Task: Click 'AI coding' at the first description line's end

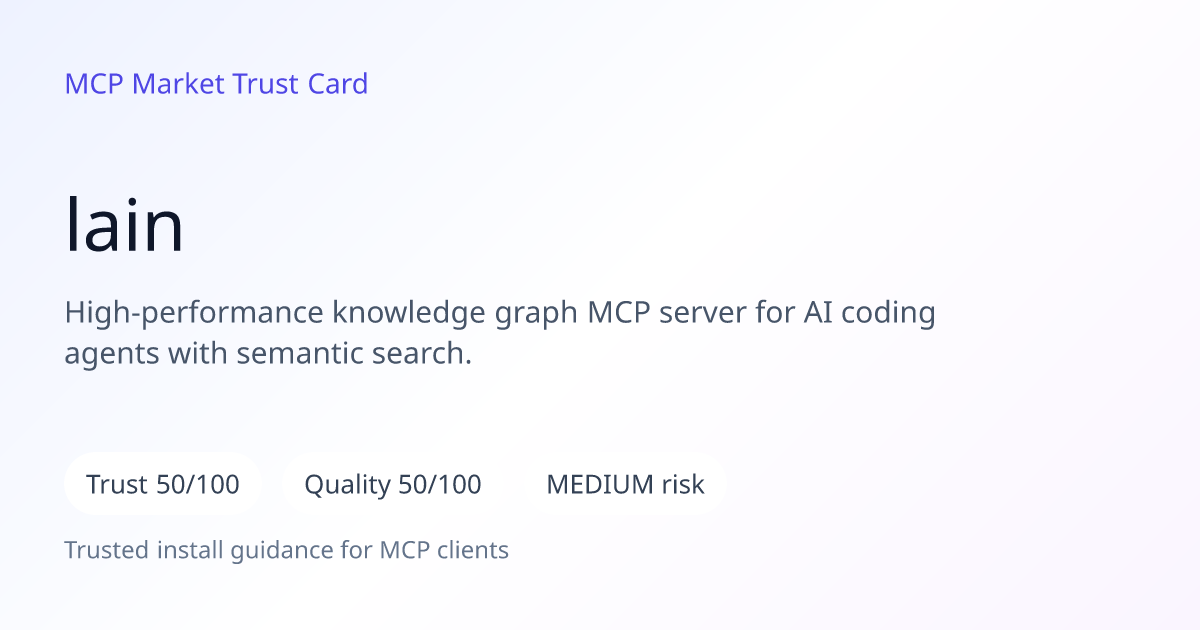Action: pyautogui.click(x=870, y=313)
